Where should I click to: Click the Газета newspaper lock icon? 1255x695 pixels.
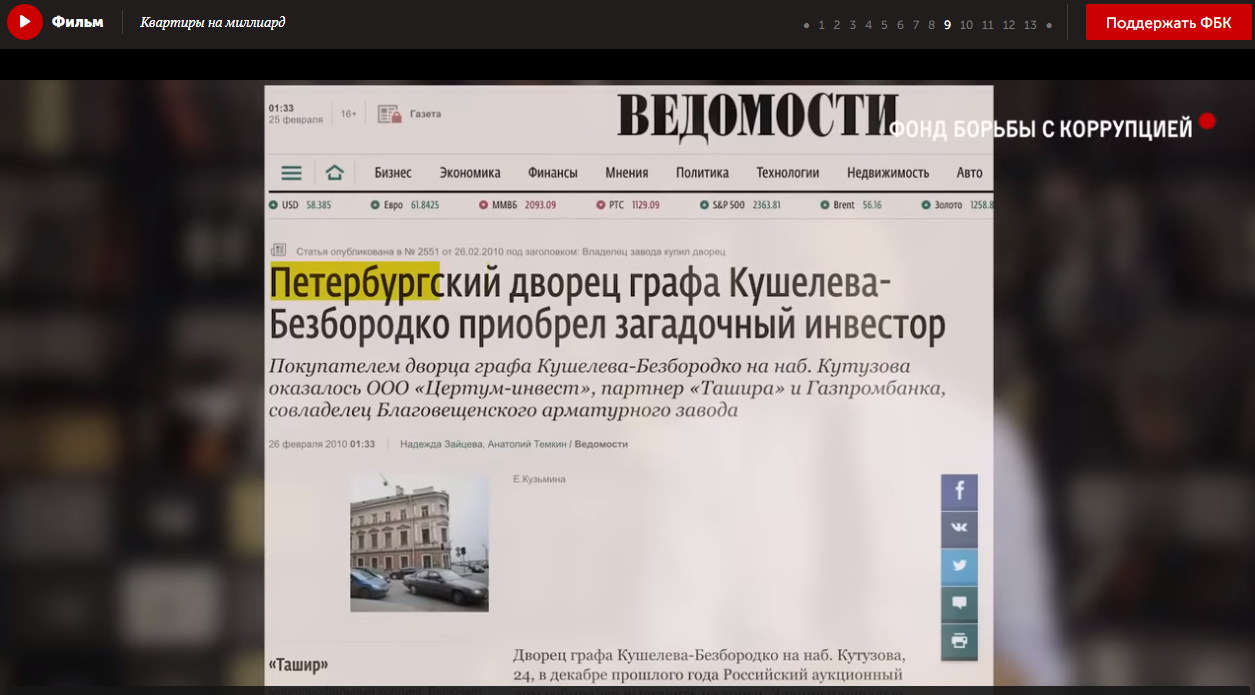(389, 114)
